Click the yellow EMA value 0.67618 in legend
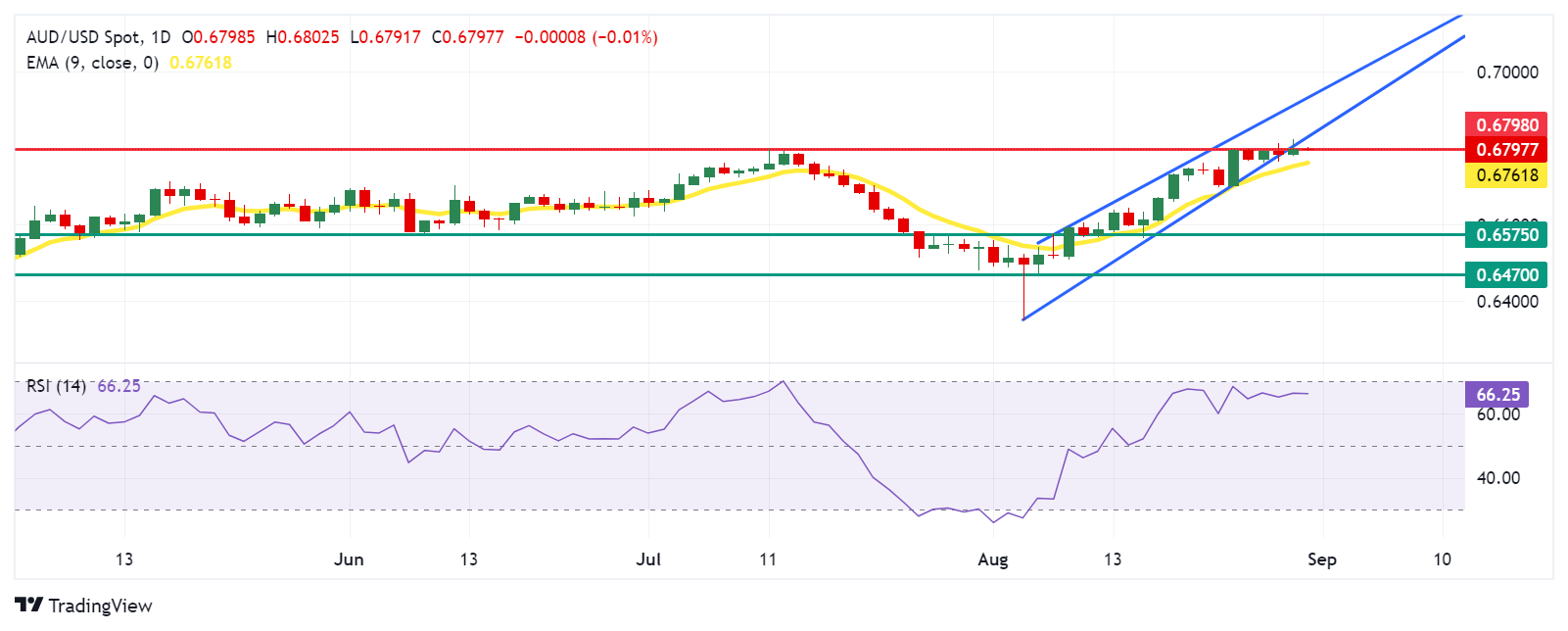The width and height of the screenshot is (1568, 631). [201, 63]
